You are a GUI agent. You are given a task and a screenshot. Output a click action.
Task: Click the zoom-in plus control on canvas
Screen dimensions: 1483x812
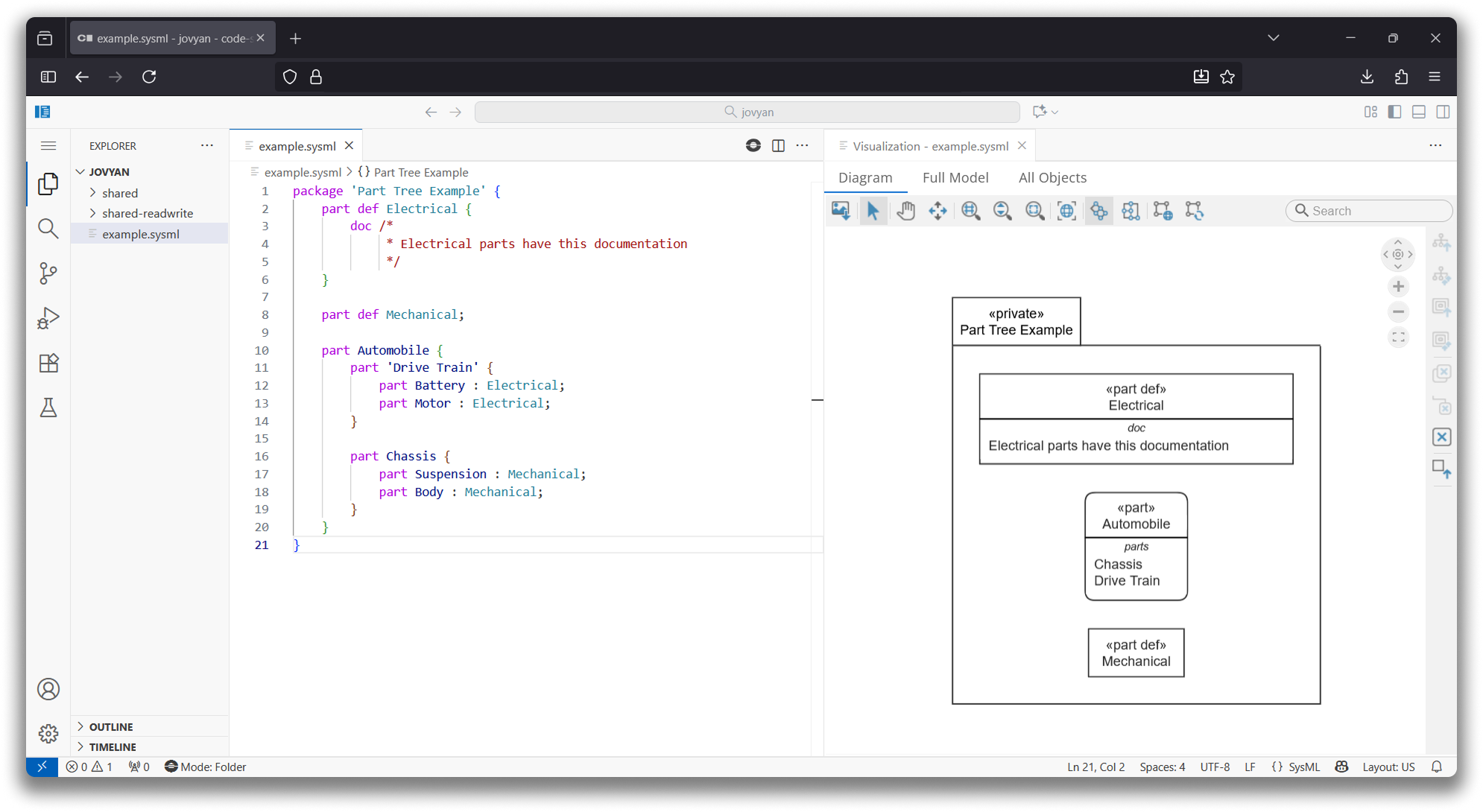pyautogui.click(x=1398, y=287)
